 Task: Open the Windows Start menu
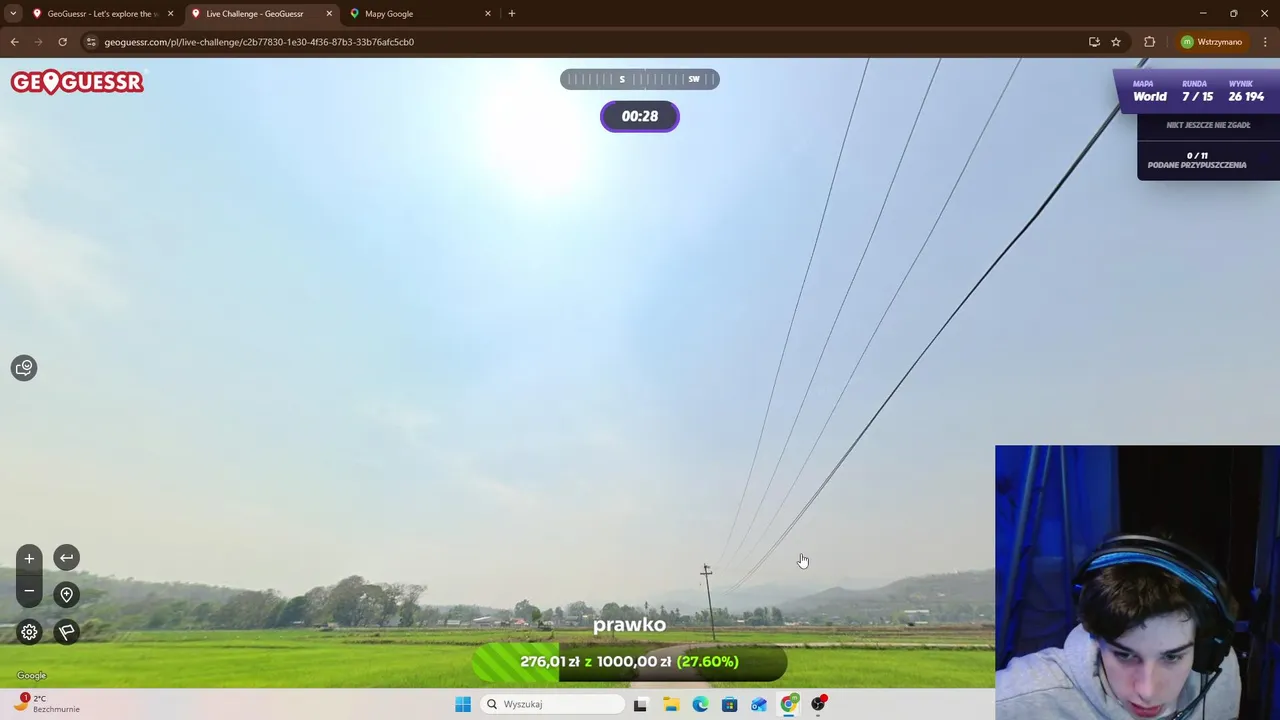point(463,704)
